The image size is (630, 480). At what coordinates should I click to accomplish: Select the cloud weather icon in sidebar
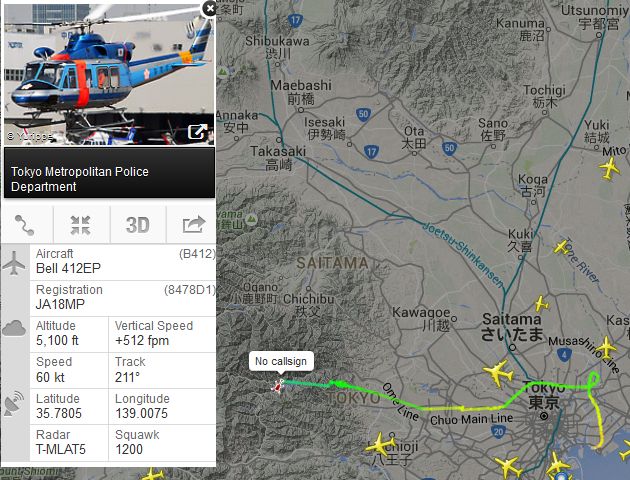pos(14,328)
